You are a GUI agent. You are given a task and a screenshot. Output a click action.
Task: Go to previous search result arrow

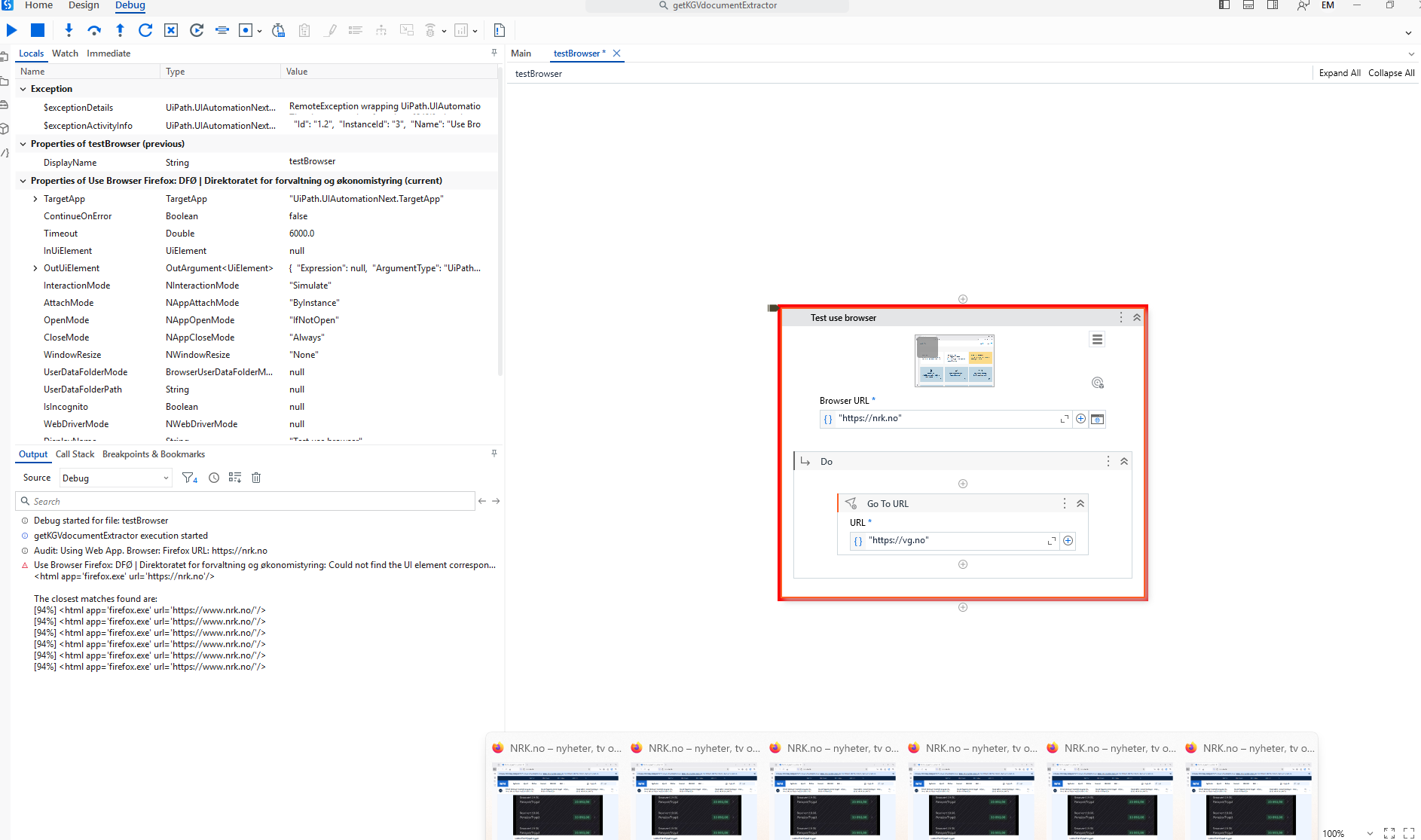(x=482, y=501)
